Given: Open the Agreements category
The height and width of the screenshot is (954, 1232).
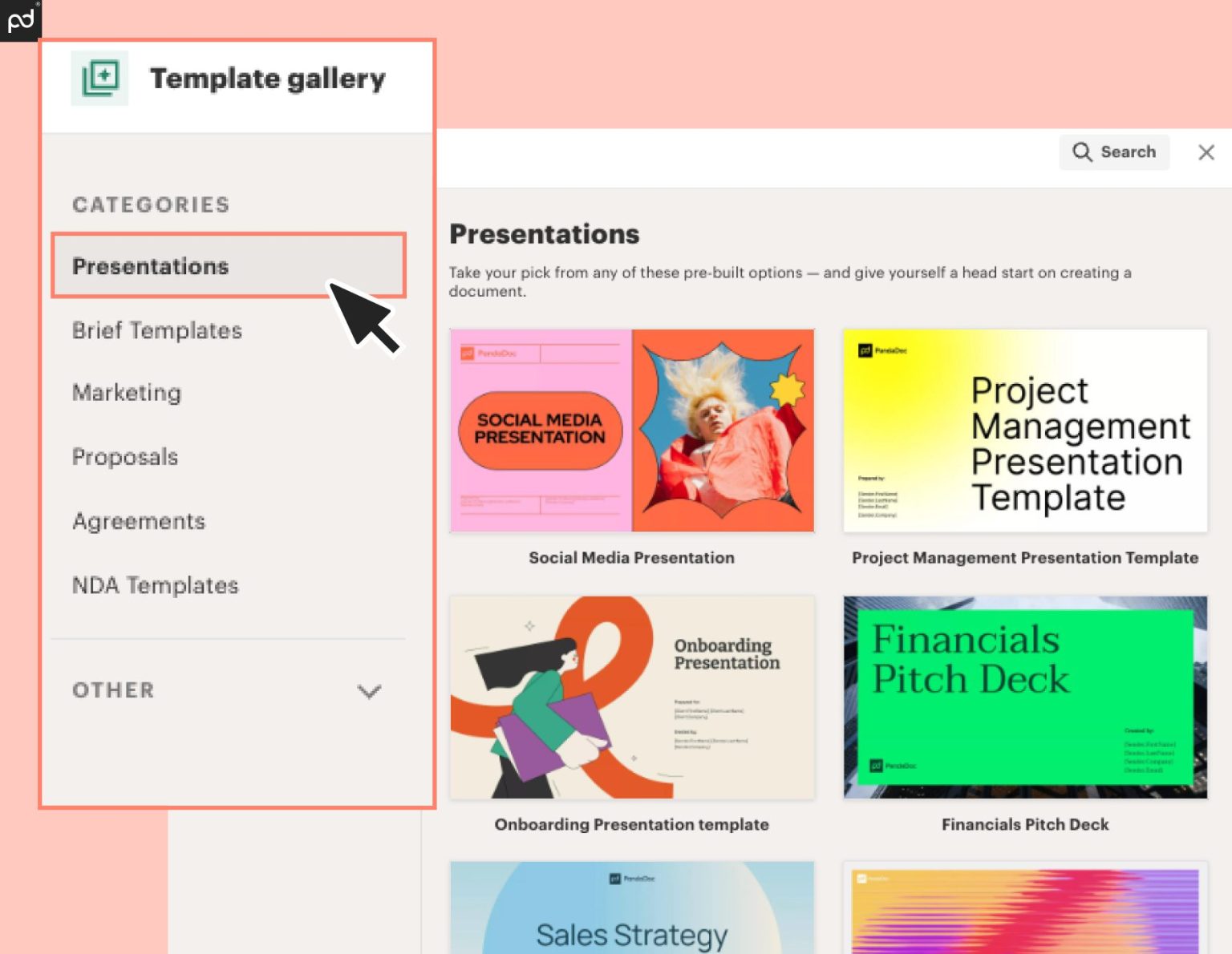Looking at the screenshot, I should pos(139,521).
